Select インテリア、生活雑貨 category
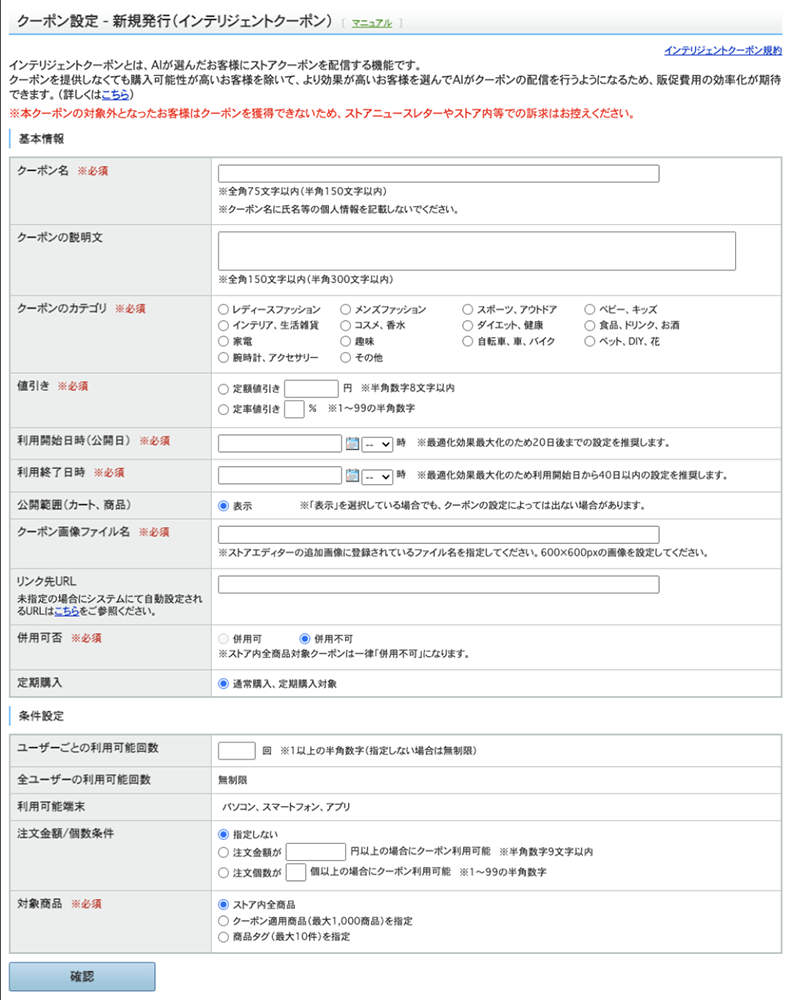Viewport: 800px width, 1000px height. [223, 325]
